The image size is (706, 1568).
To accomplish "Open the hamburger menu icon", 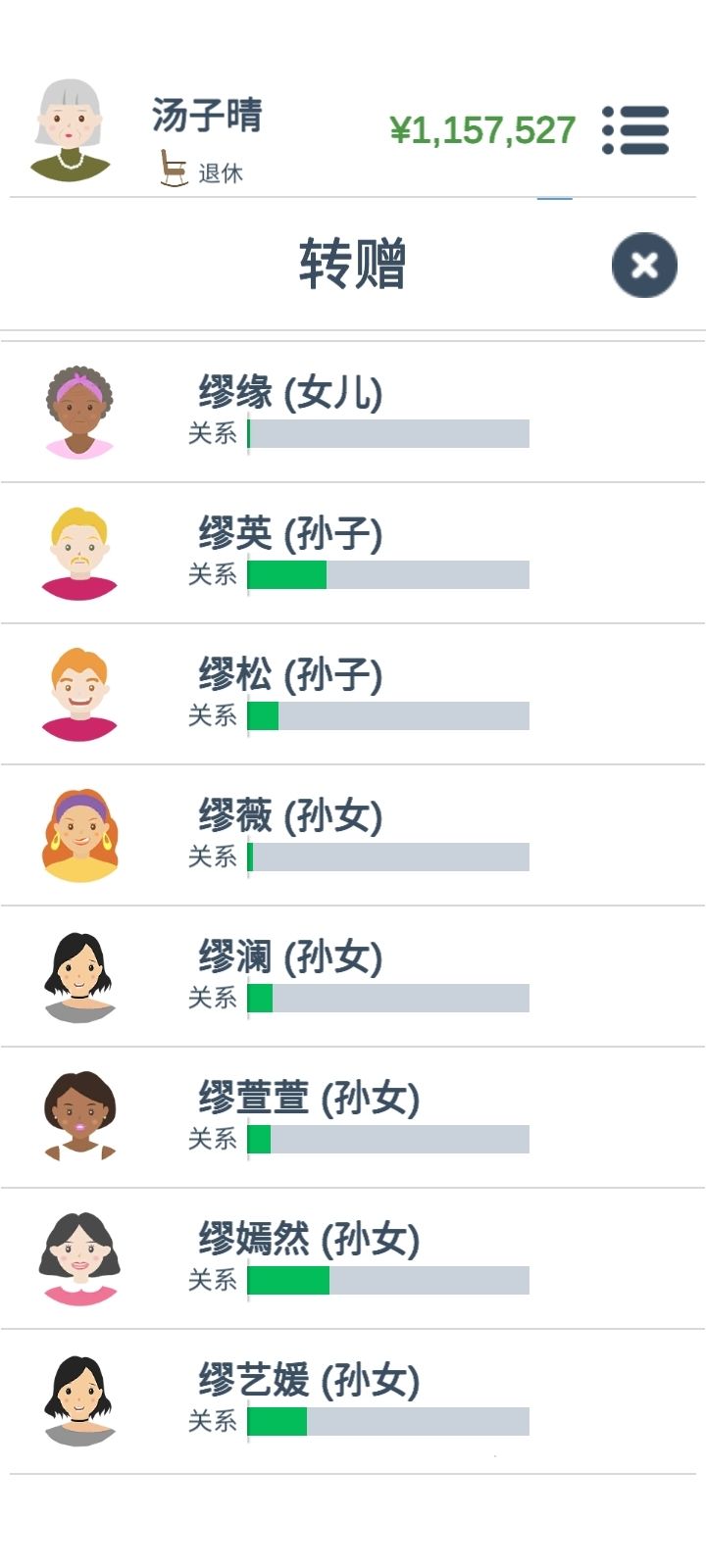I will click(x=635, y=130).
